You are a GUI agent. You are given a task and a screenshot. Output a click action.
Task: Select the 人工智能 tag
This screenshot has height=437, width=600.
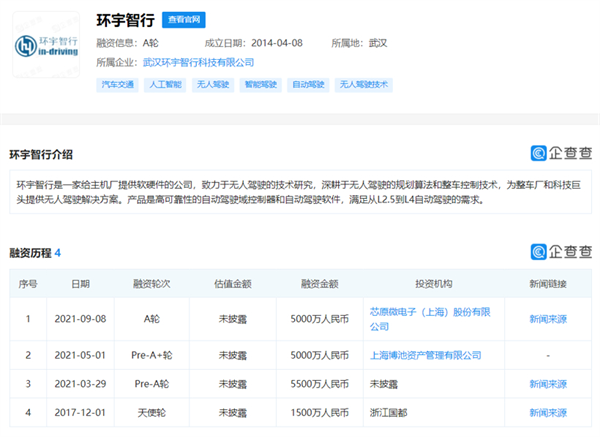(164, 85)
